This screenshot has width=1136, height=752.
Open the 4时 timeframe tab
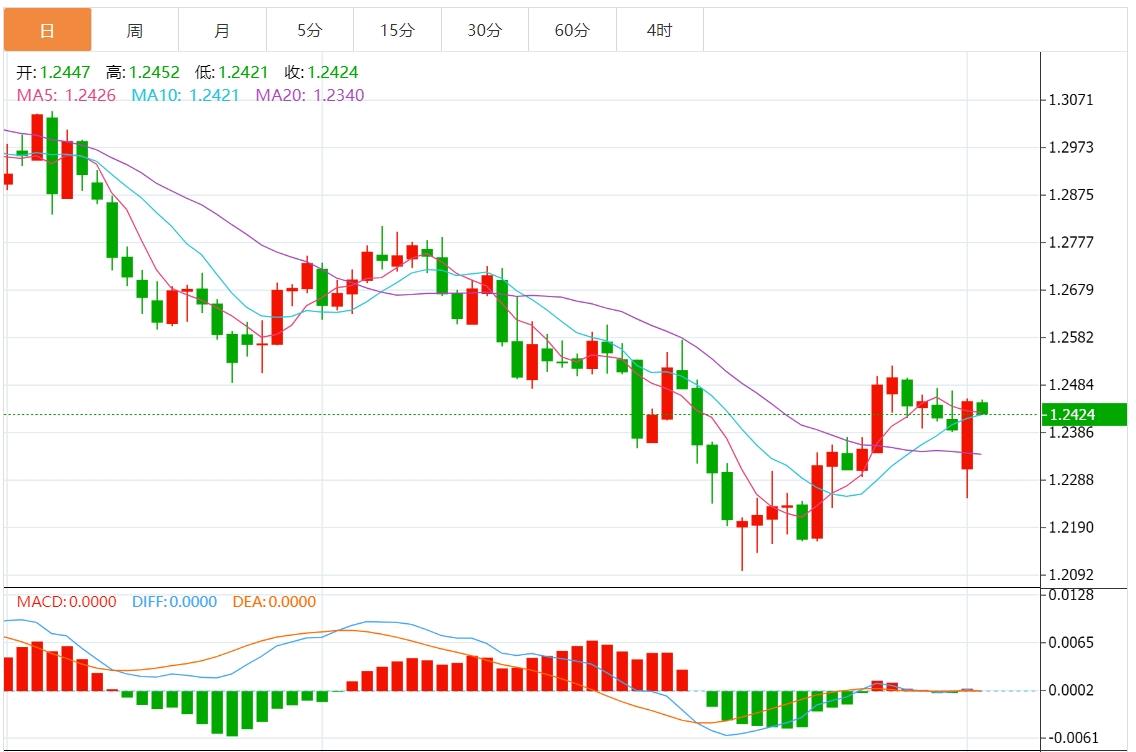[660, 30]
